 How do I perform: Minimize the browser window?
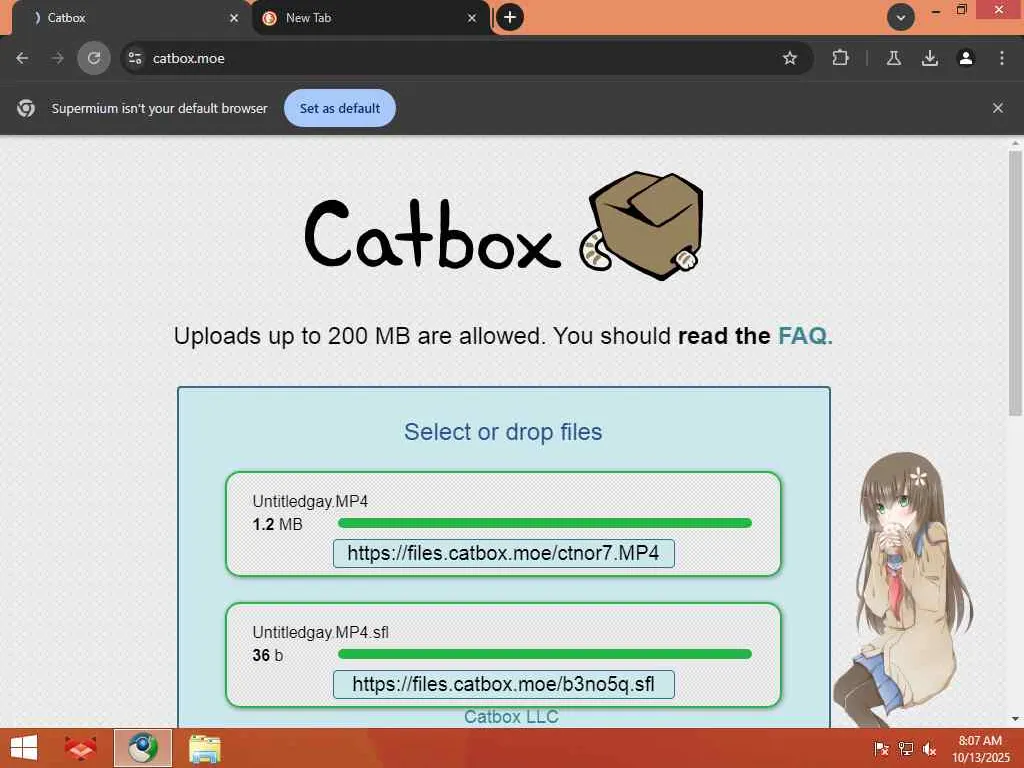(x=935, y=11)
